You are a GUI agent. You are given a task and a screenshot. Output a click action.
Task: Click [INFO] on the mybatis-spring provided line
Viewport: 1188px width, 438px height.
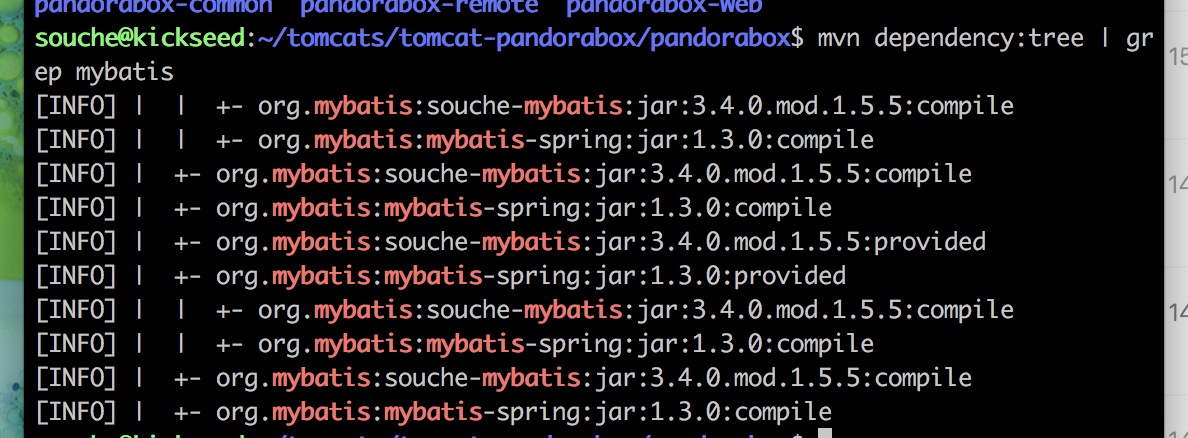(x=77, y=275)
